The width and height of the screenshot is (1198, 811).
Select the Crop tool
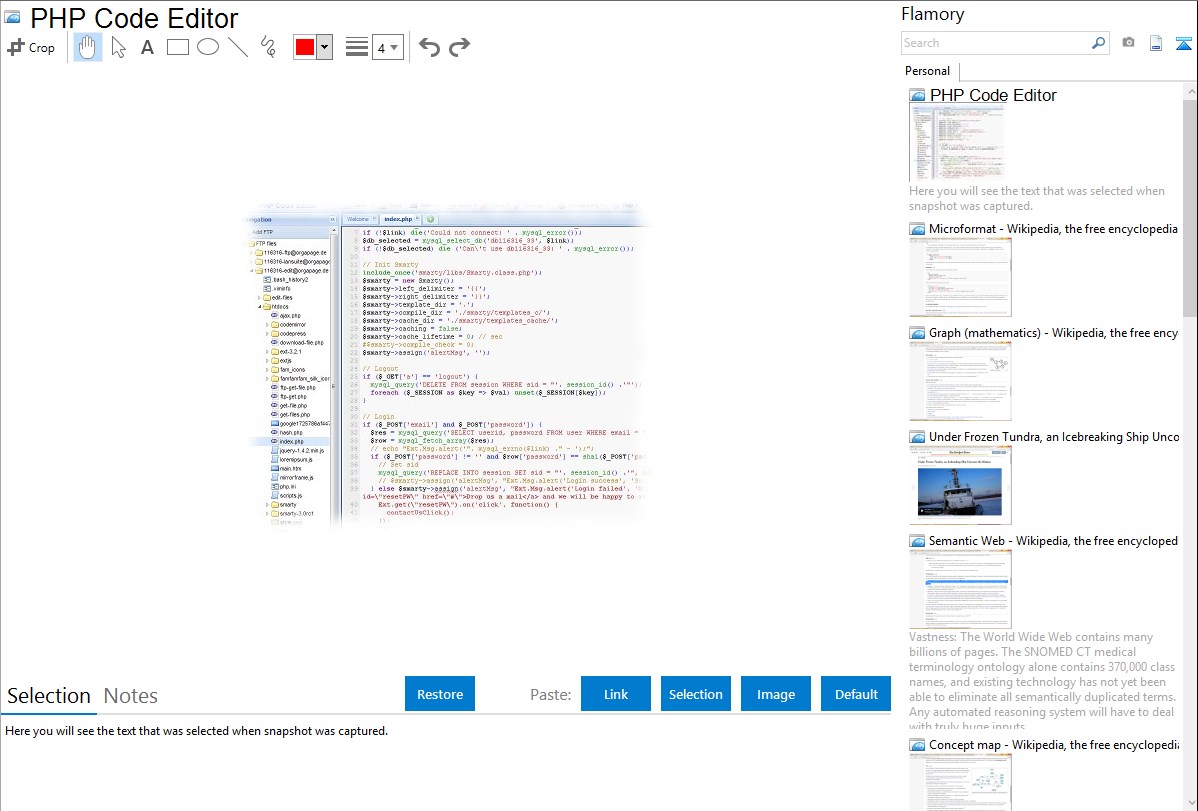pyautogui.click(x=31, y=47)
